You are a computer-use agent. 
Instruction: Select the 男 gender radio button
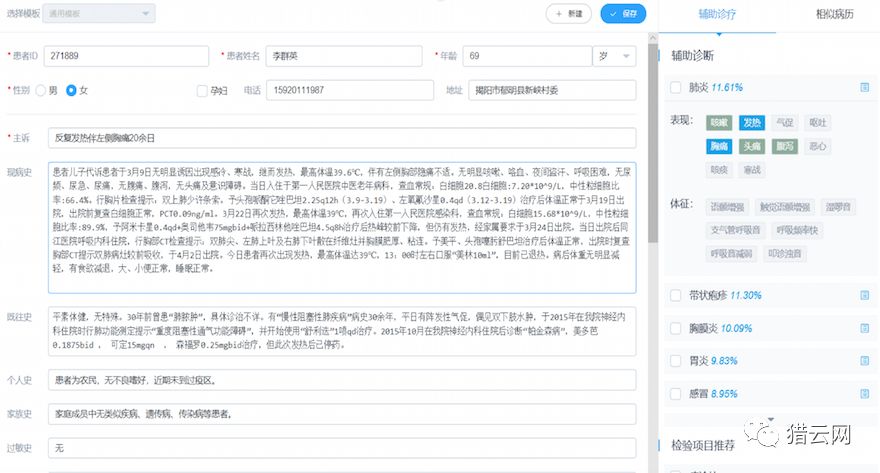pos(40,90)
